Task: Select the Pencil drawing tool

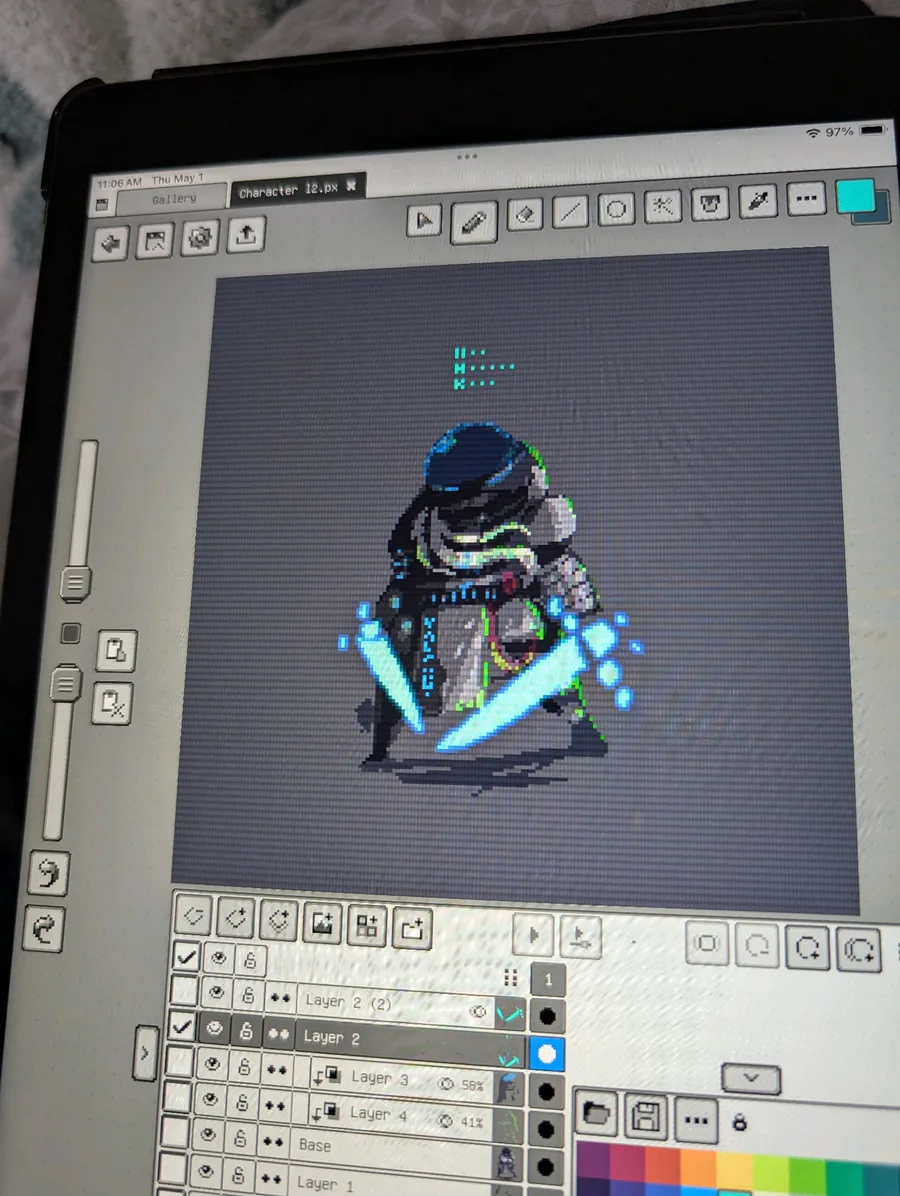Action: tap(474, 222)
